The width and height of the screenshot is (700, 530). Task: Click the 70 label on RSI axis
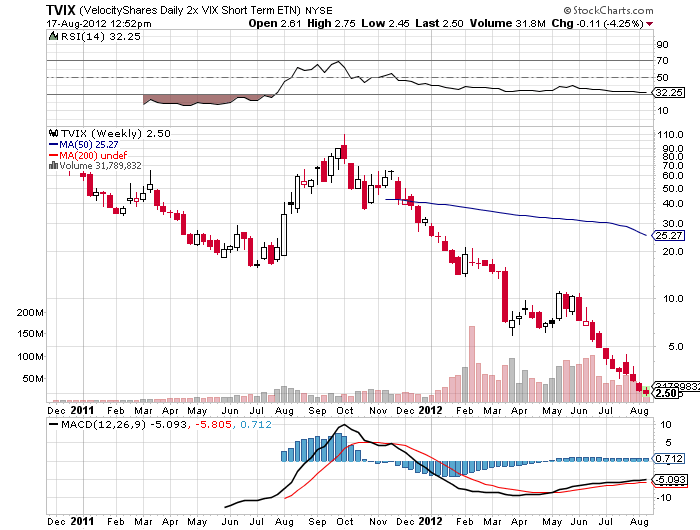662,60
